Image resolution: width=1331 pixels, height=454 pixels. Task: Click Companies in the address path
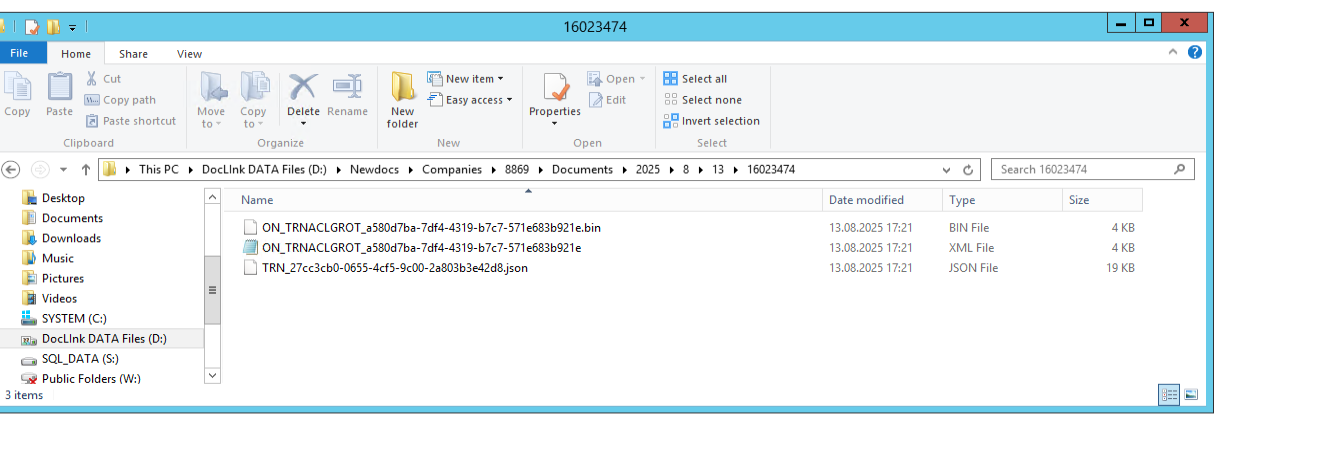(452, 169)
